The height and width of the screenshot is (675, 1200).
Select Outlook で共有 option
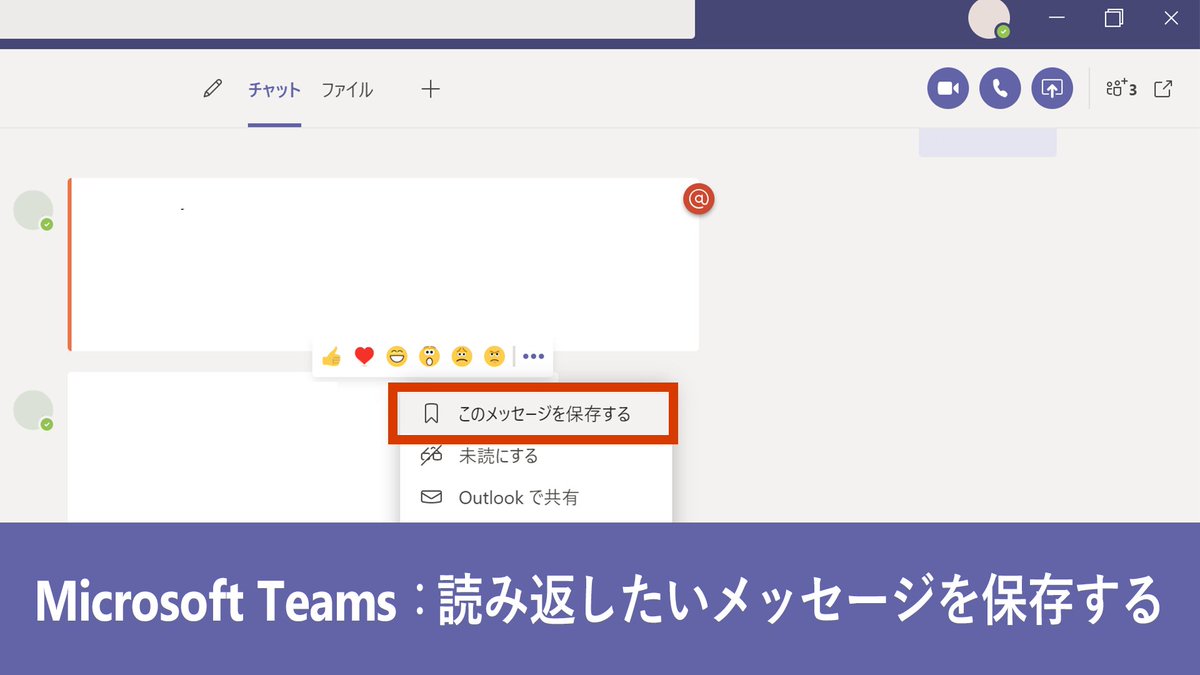(x=535, y=497)
